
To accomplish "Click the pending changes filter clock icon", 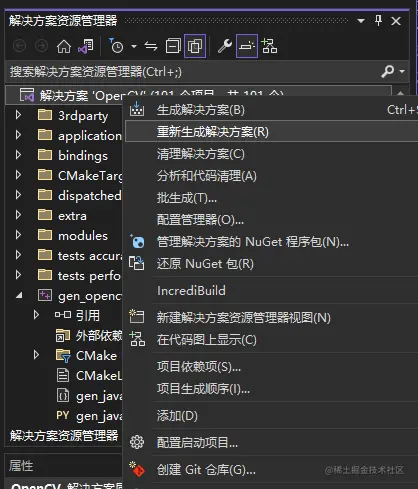I will [116, 46].
